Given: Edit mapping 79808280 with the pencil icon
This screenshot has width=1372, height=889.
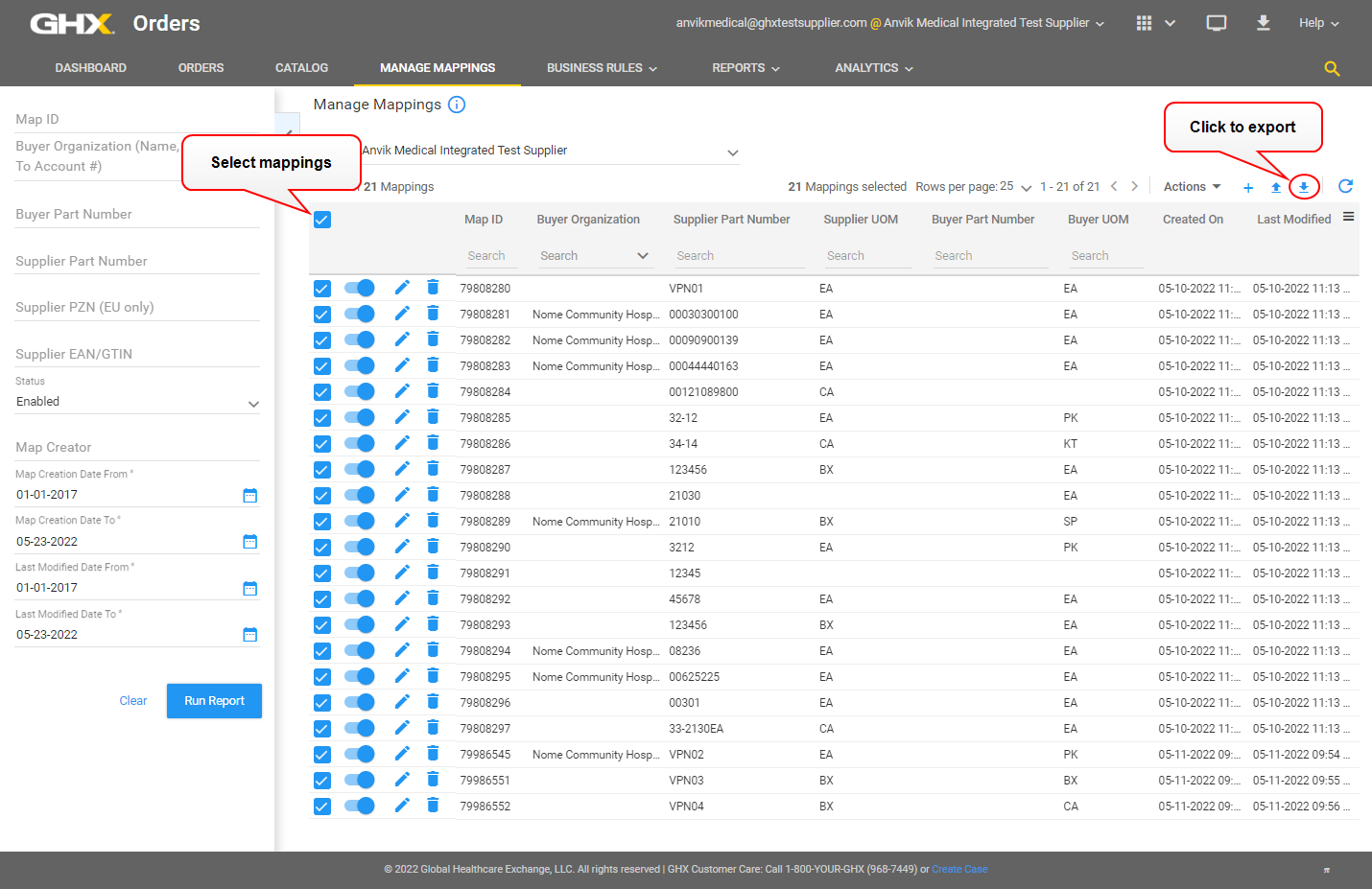Looking at the screenshot, I should [402, 288].
